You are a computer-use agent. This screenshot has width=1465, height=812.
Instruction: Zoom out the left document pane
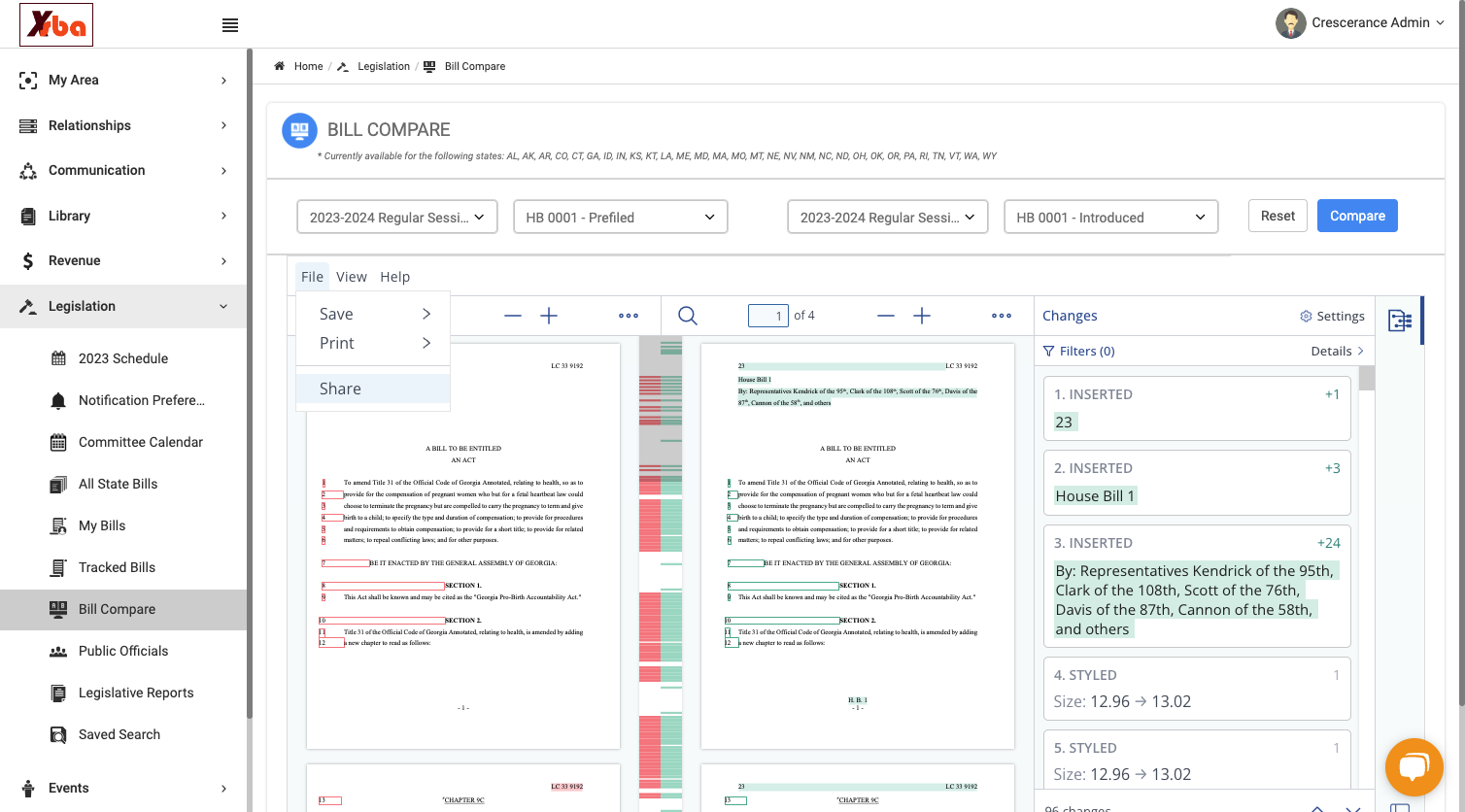[513, 316]
